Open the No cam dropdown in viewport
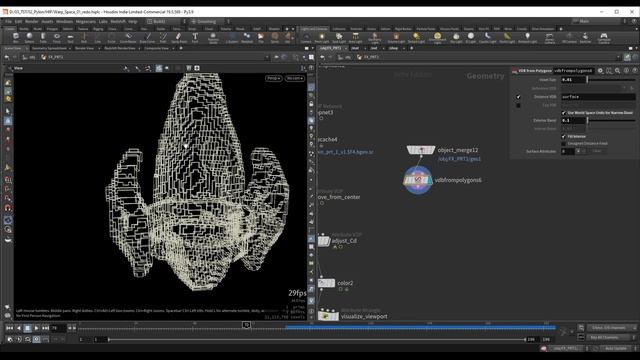 [295, 78]
